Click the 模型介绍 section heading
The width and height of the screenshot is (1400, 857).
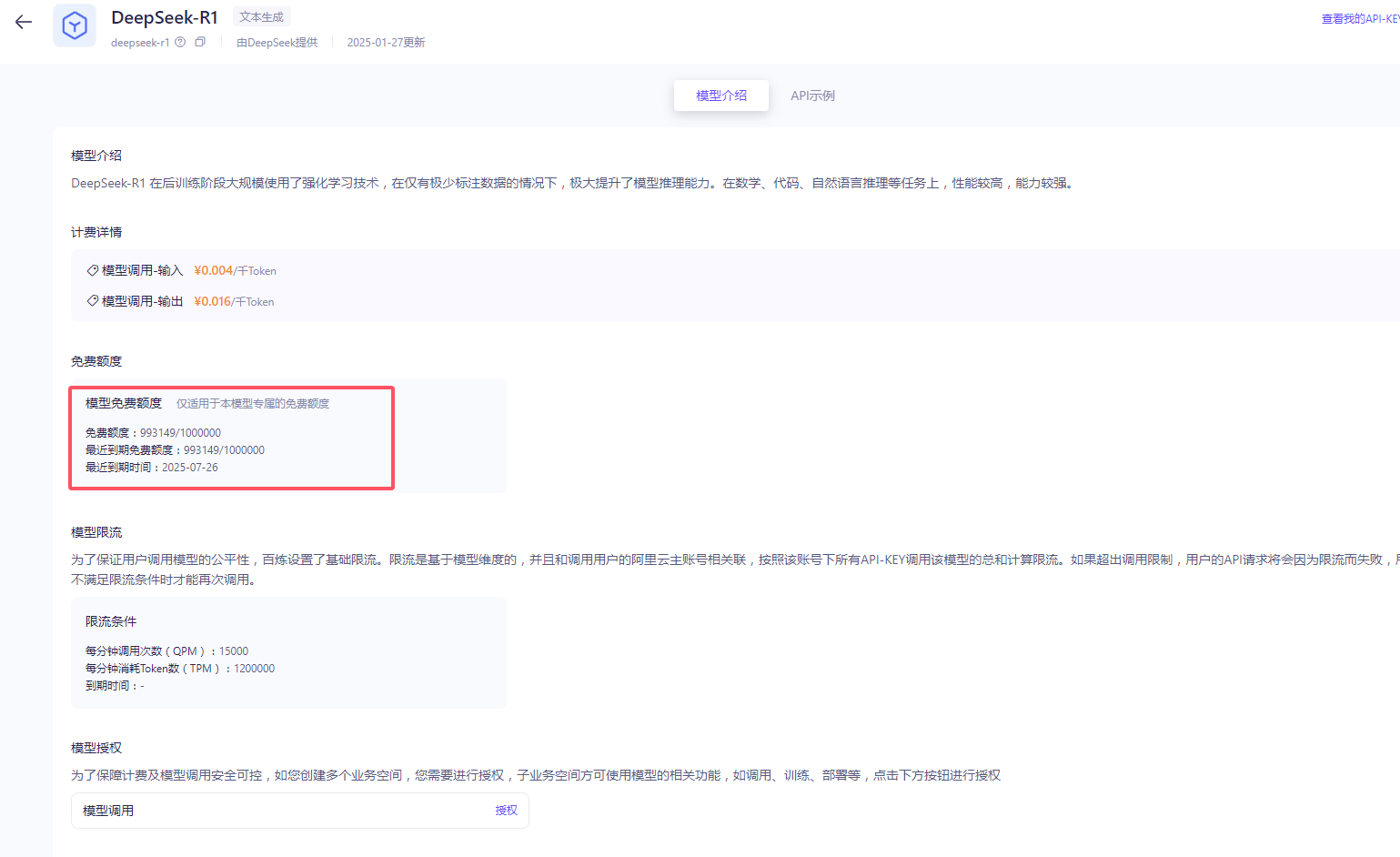96,156
